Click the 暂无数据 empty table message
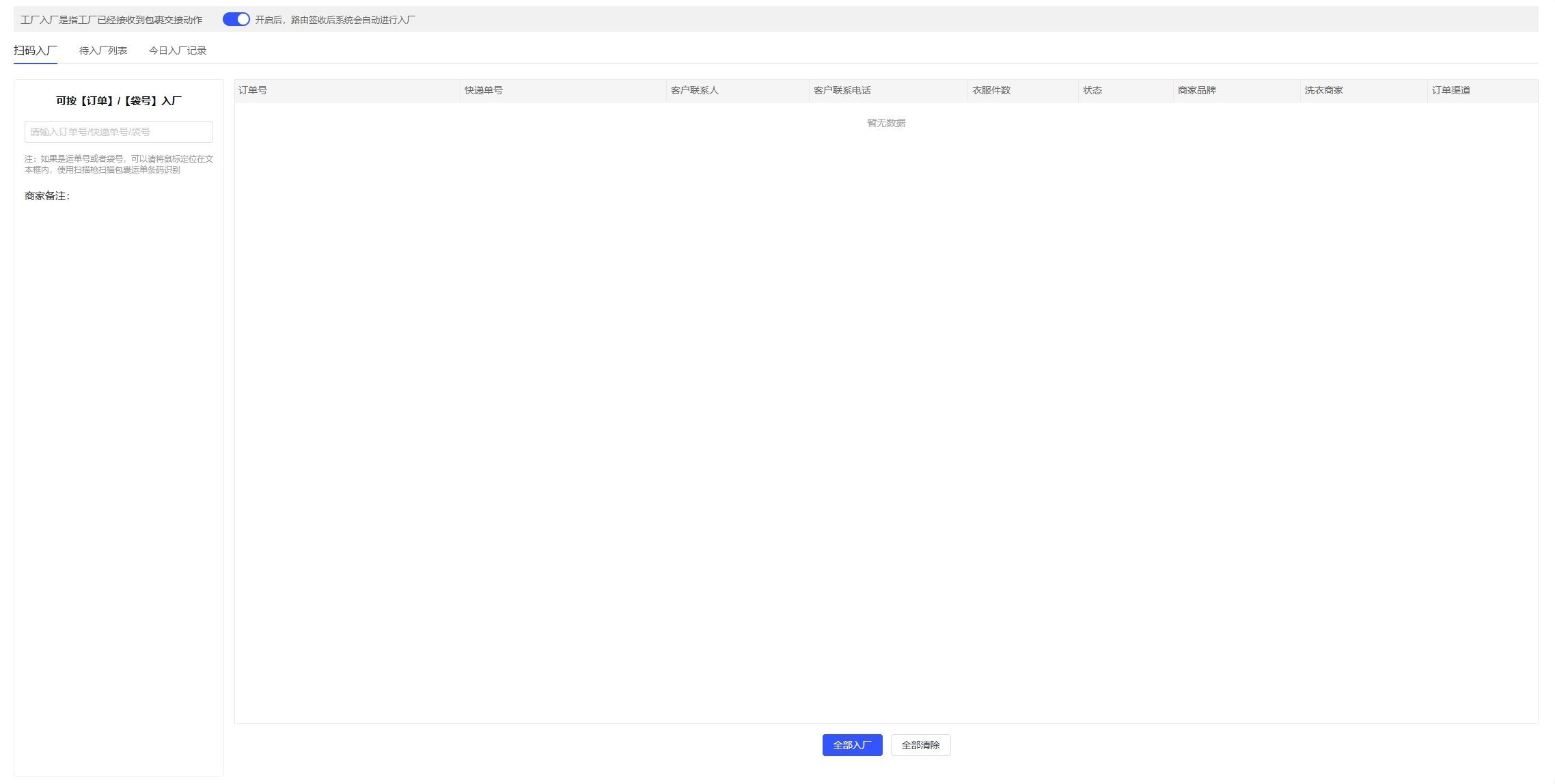Viewport: 1555px width, 784px height. point(886,123)
